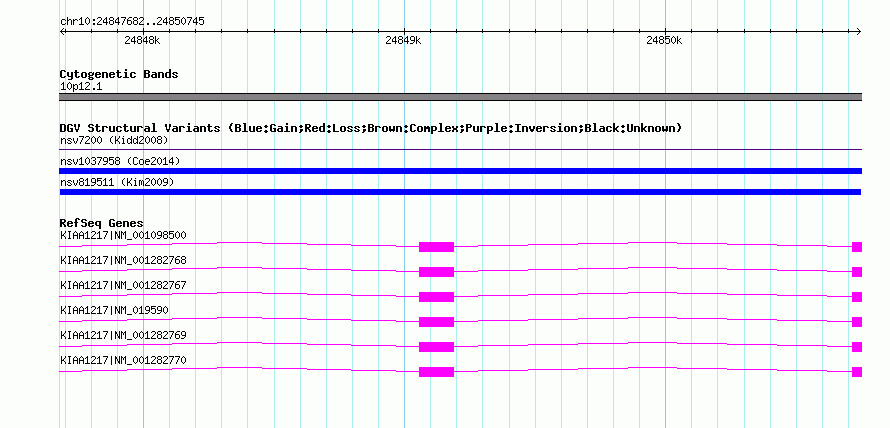Click the blue nsv1037958 gain bar
This screenshot has width=890, height=428.
tap(460, 171)
